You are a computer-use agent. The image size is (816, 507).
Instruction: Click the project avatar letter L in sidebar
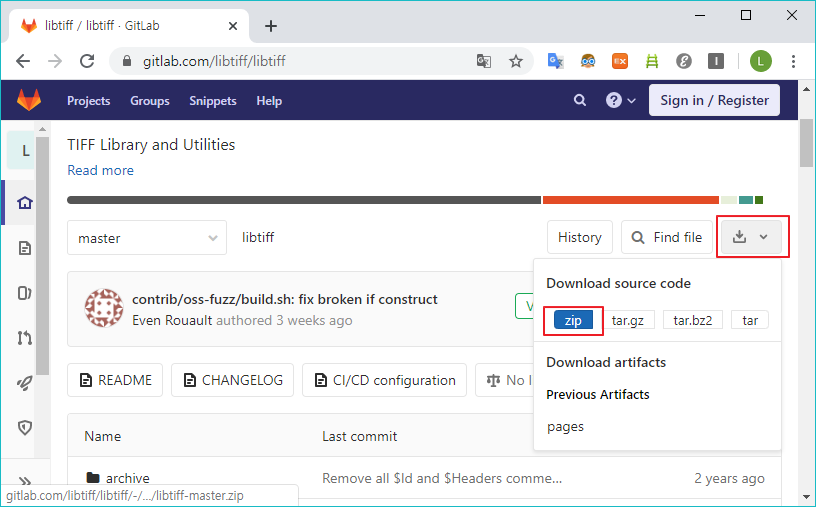(x=21, y=151)
